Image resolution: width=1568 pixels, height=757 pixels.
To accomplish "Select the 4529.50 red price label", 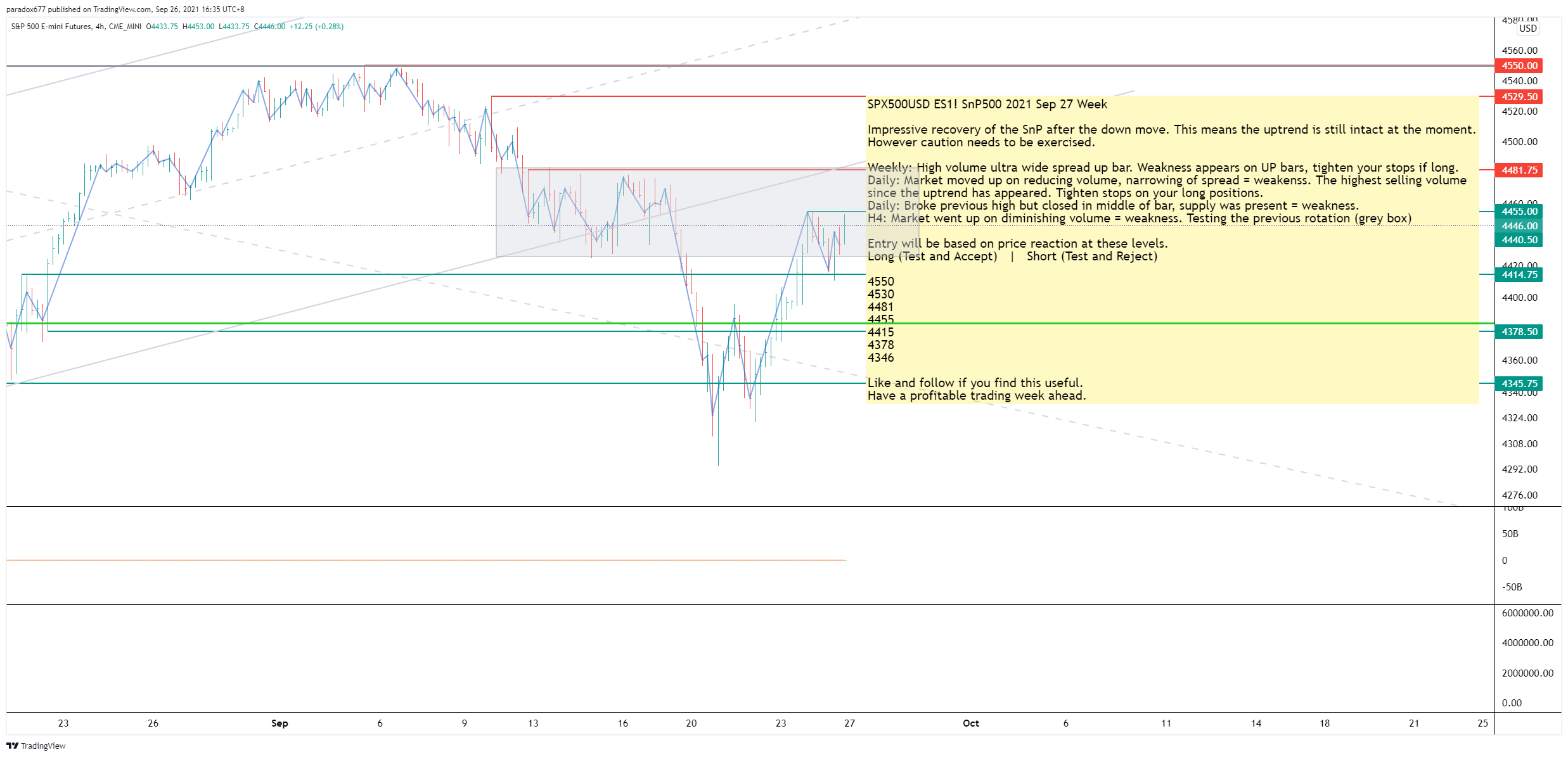I will coord(1519,97).
